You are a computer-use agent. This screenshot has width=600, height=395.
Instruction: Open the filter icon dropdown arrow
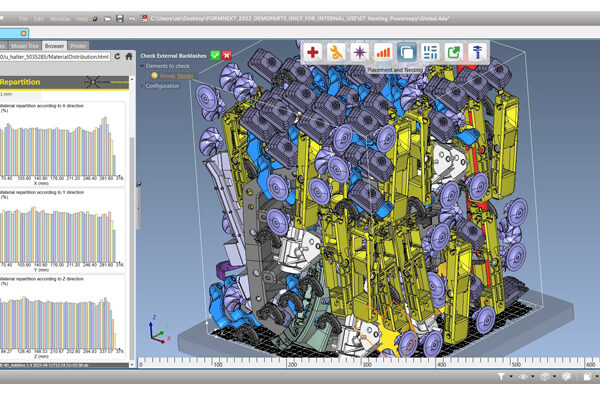click(x=511, y=377)
